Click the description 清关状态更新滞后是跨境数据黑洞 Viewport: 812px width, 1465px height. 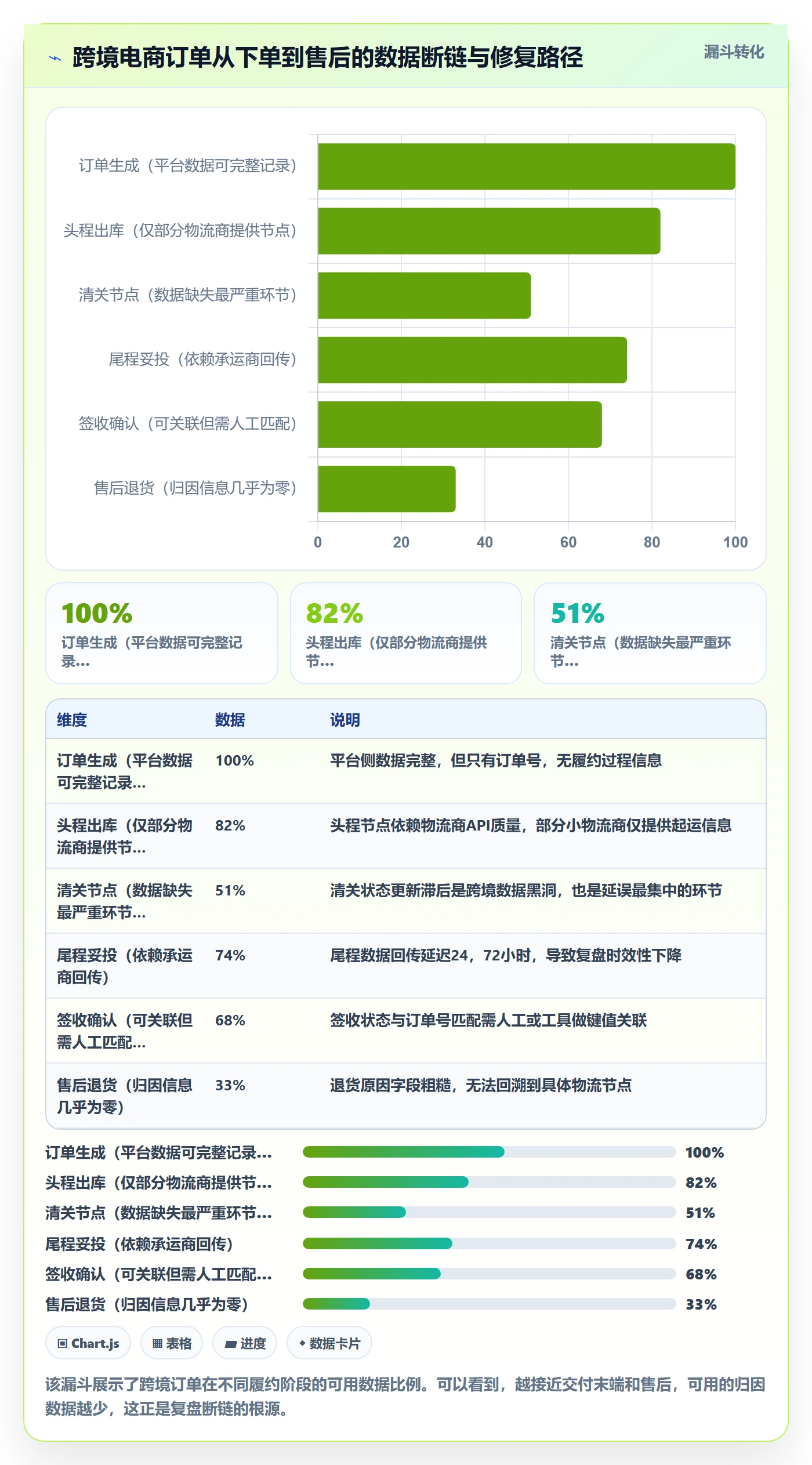(526, 890)
